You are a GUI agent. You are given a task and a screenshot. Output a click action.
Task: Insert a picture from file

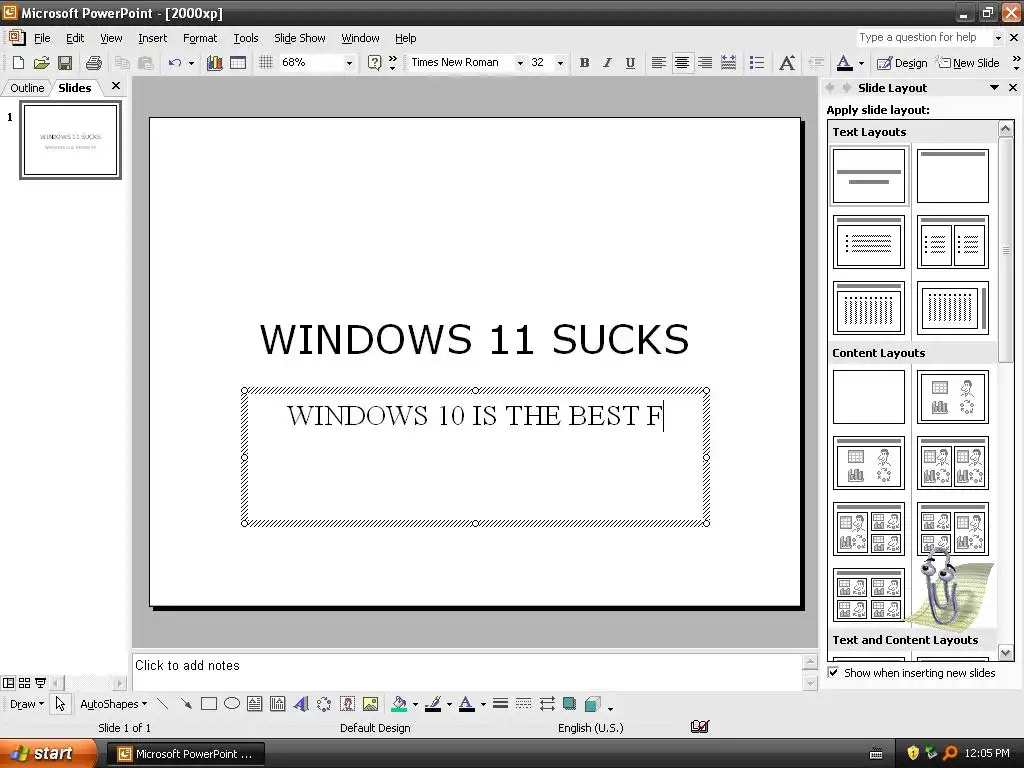[370, 704]
